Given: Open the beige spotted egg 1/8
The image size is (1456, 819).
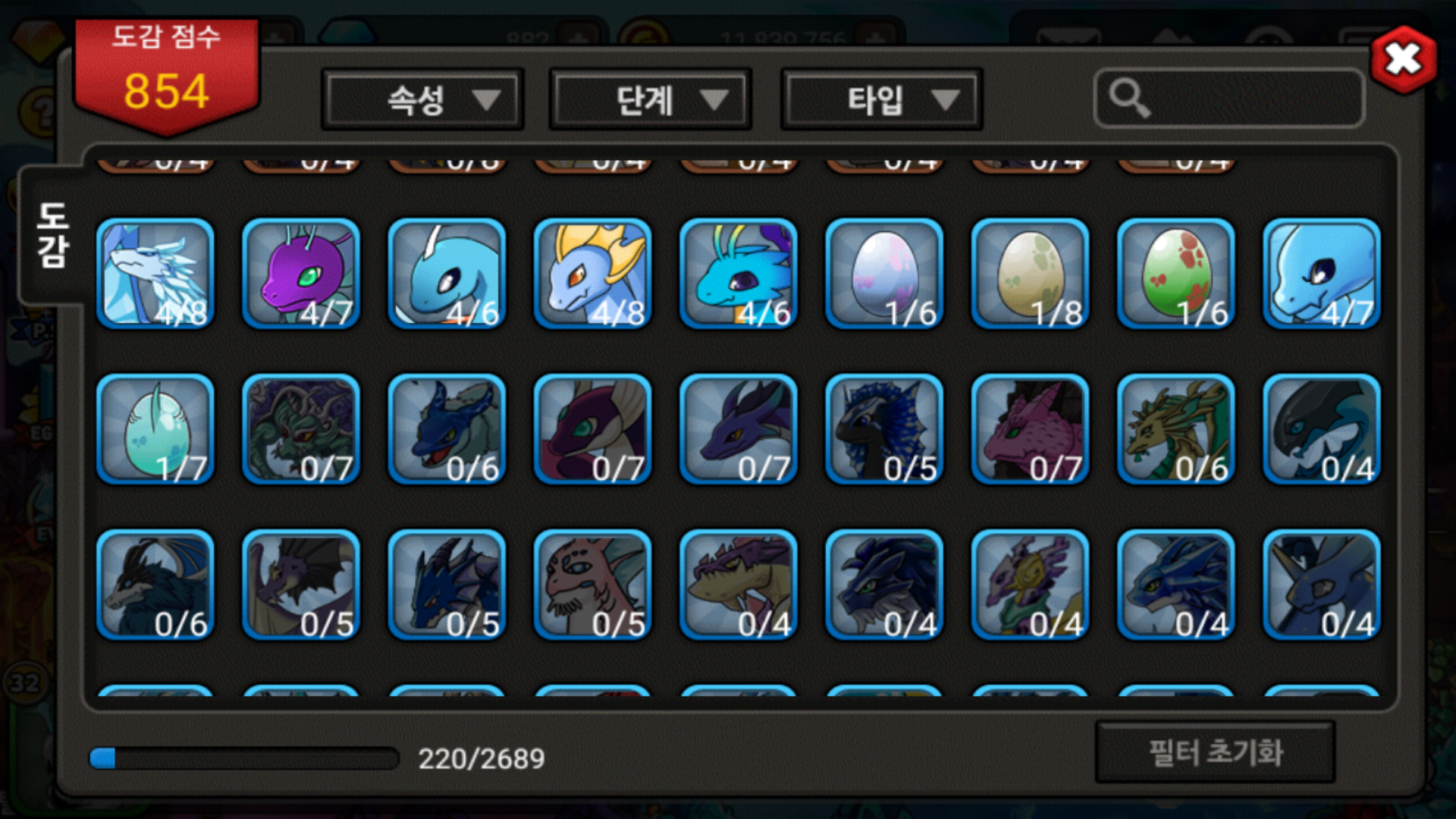Looking at the screenshot, I should pyautogui.click(x=1030, y=274).
